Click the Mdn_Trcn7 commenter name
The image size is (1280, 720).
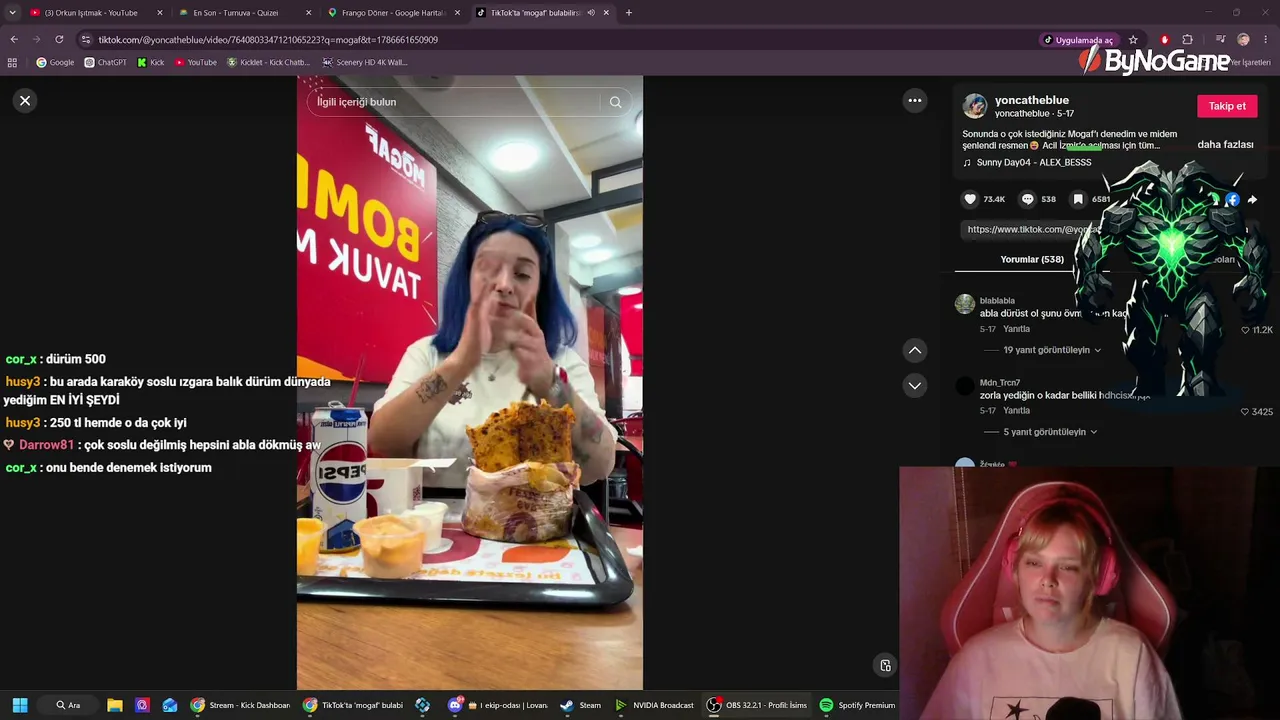tap(1000, 383)
